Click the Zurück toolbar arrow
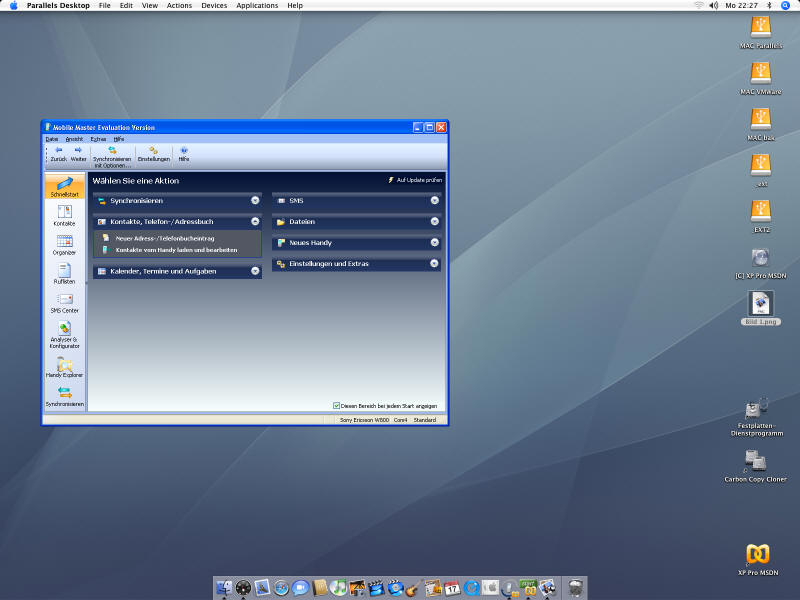 click(58, 153)
